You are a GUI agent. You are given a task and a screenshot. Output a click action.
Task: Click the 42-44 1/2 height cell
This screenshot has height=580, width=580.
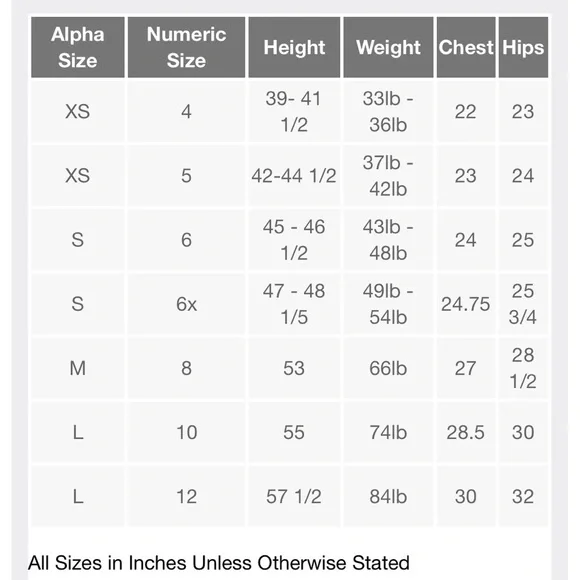click(294, 176)
